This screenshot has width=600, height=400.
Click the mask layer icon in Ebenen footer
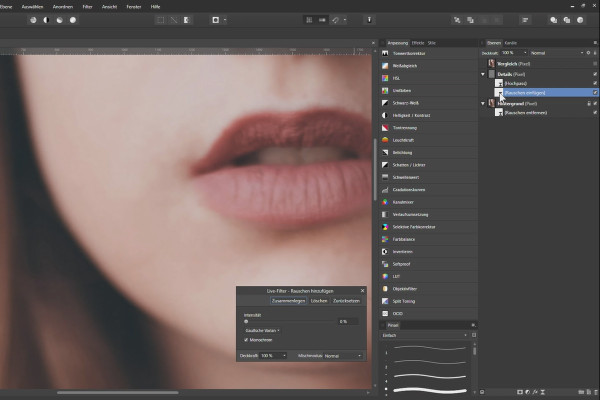520,392
